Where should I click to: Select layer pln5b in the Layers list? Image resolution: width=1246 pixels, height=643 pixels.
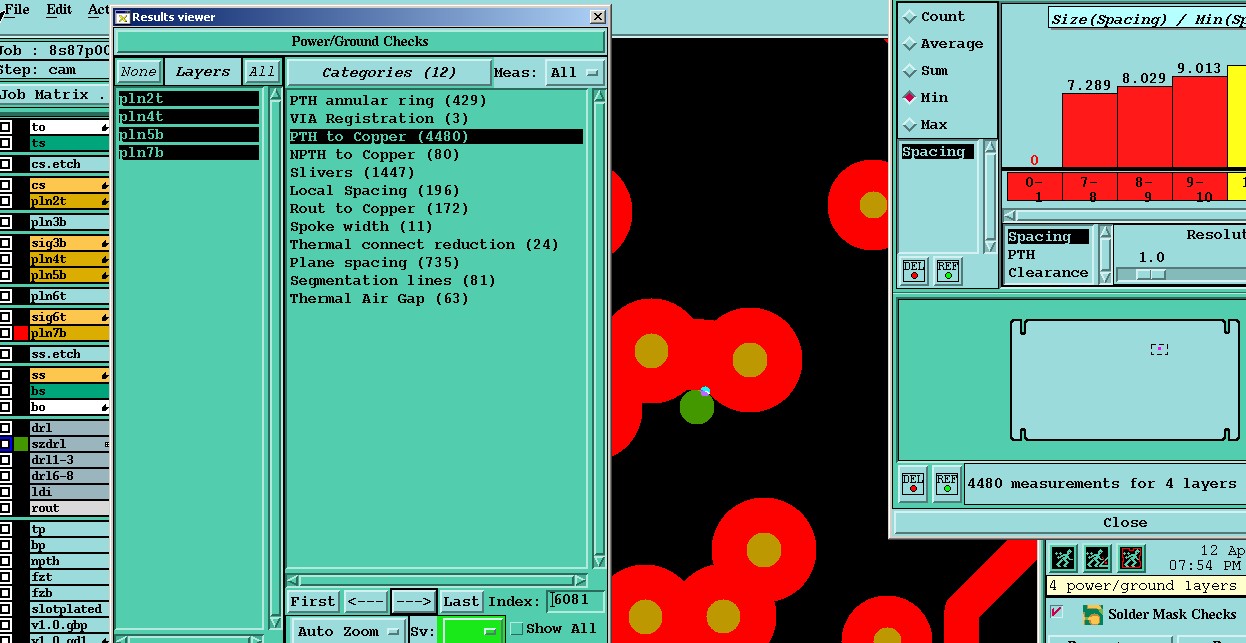189,135
